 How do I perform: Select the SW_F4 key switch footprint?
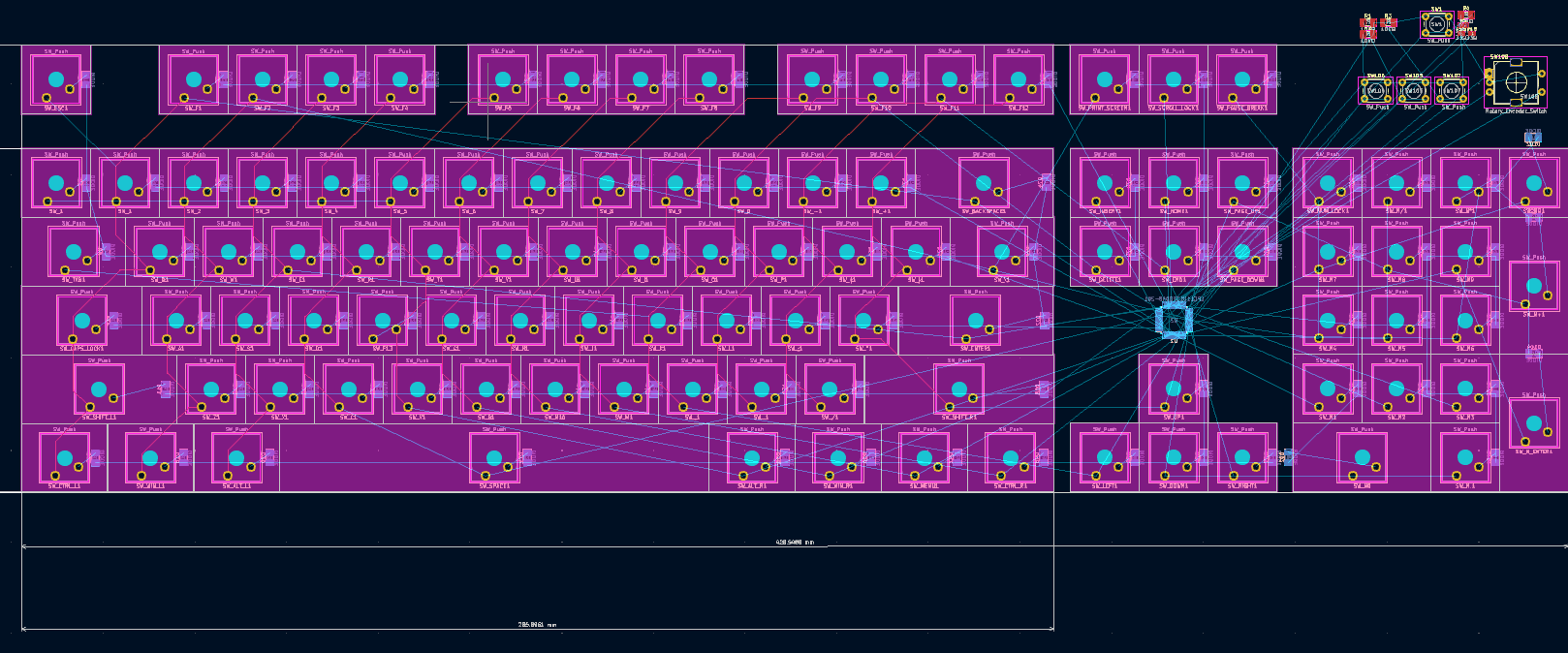[x=400, y=79]
